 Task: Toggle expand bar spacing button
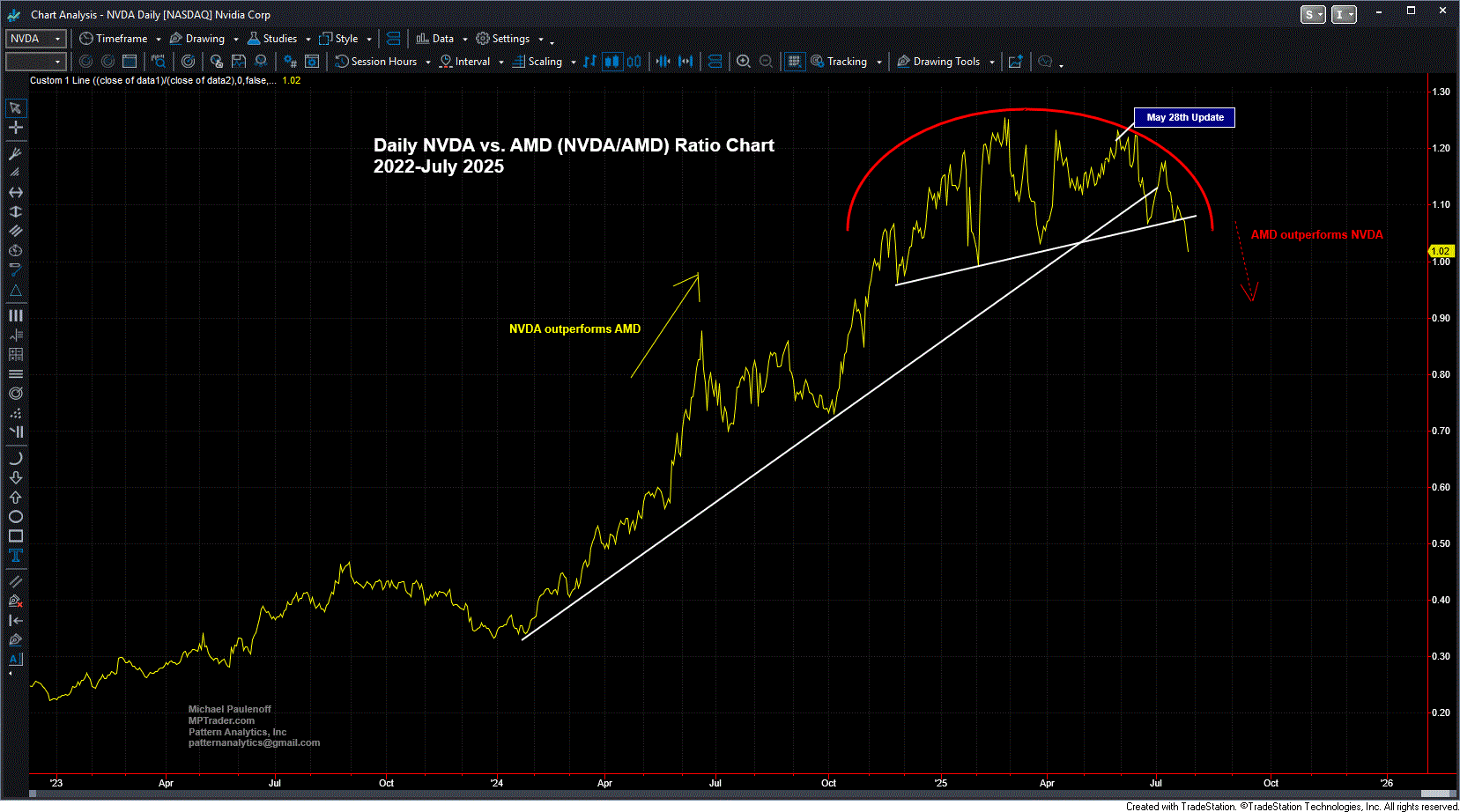pyautogui.click(x=686, y=62)
